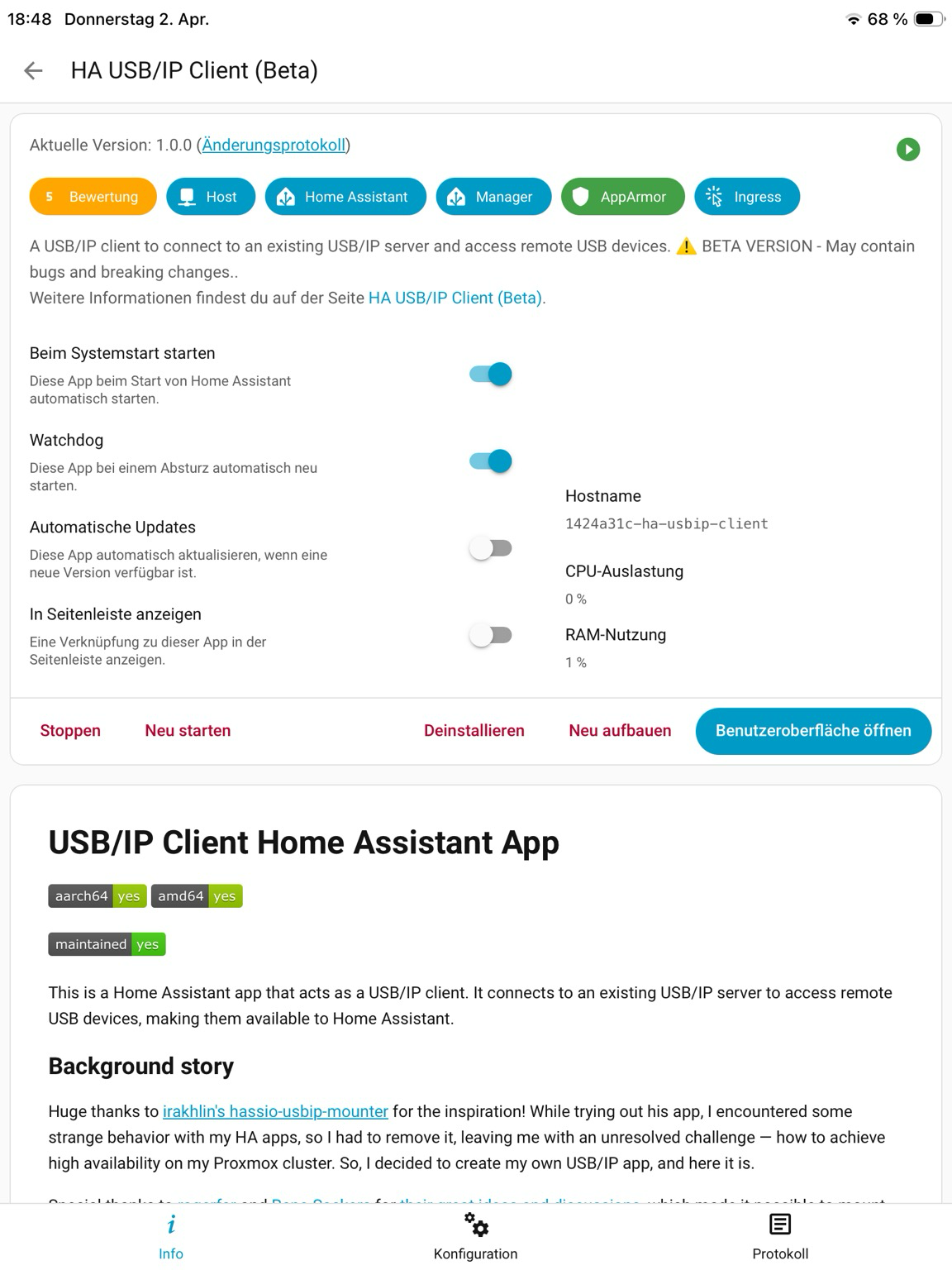
Task: Click the green running status icon
Action: coord(907,150)
